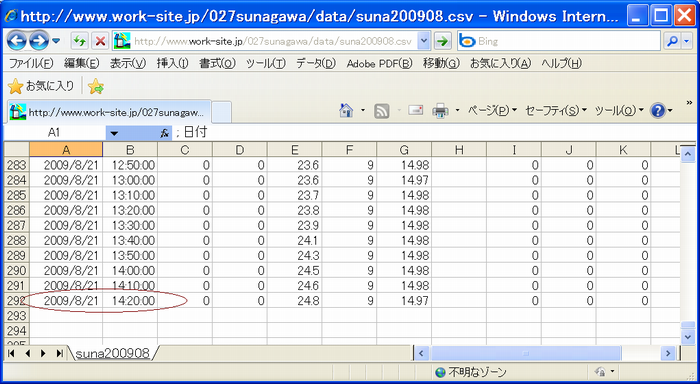Expand the address bar history dropdown

click(x=424, y=42)
